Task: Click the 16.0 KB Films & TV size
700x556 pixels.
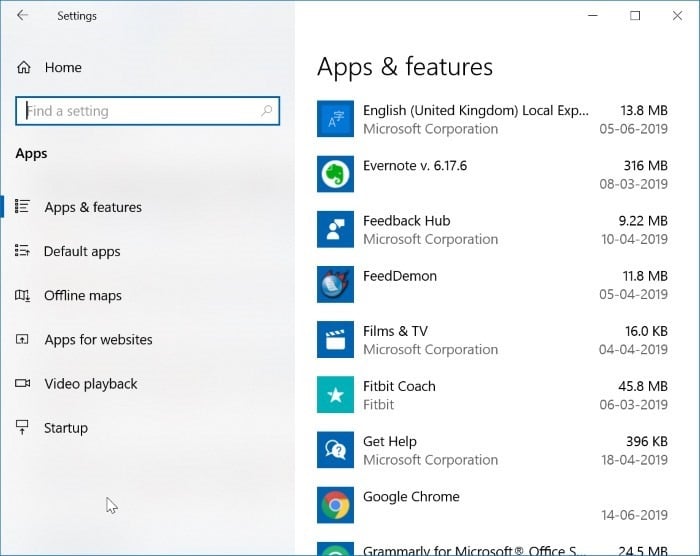Action: pos(646,331)
